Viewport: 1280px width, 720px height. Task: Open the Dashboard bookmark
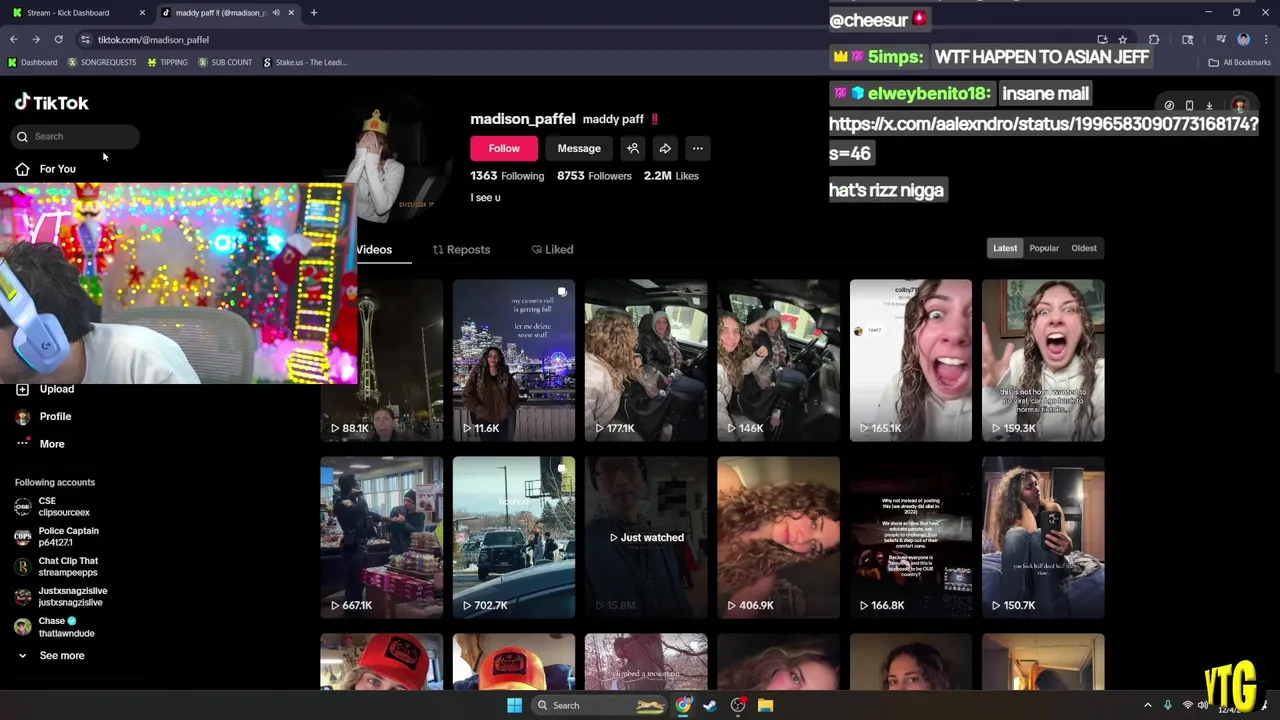point(32,62)
